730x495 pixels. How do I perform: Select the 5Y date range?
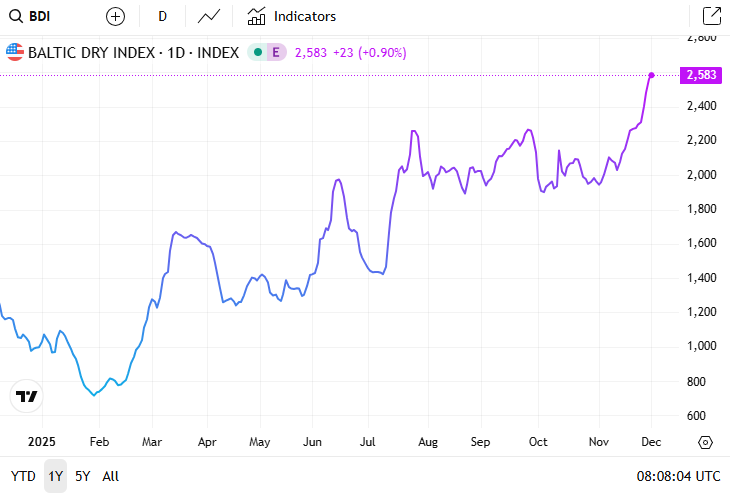point(83,476)
